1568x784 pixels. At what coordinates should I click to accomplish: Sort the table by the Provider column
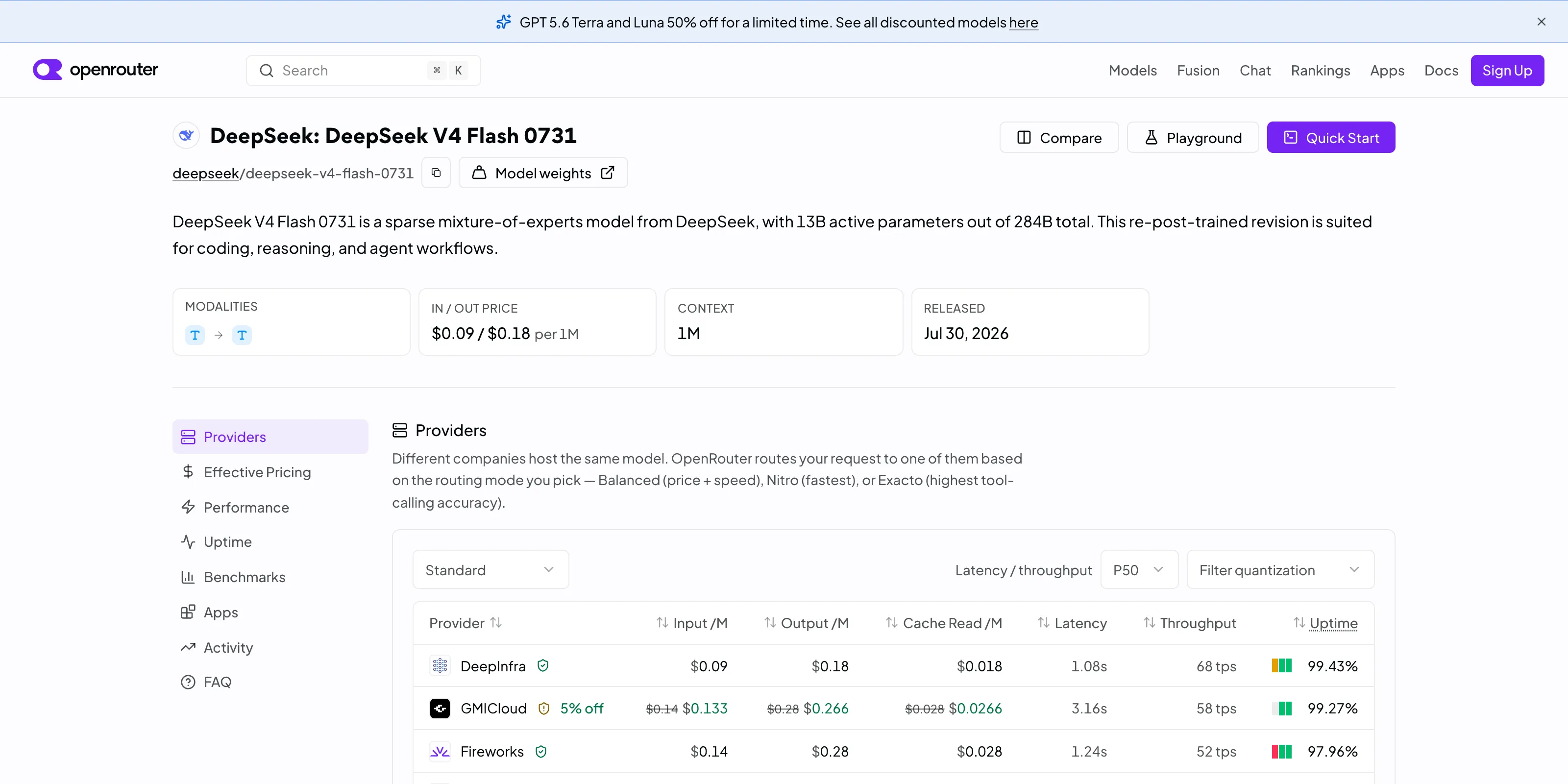coord(465,623)
